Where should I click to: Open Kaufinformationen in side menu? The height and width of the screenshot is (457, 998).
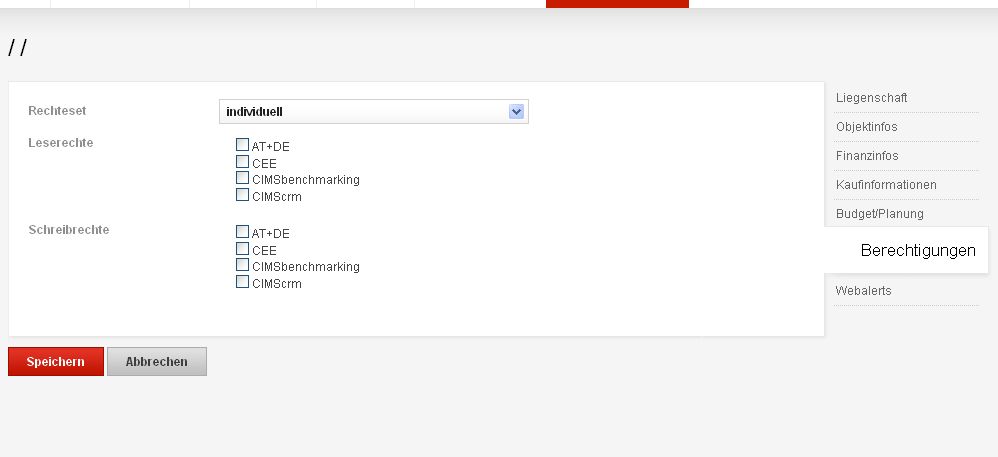(x=886, y=185)
